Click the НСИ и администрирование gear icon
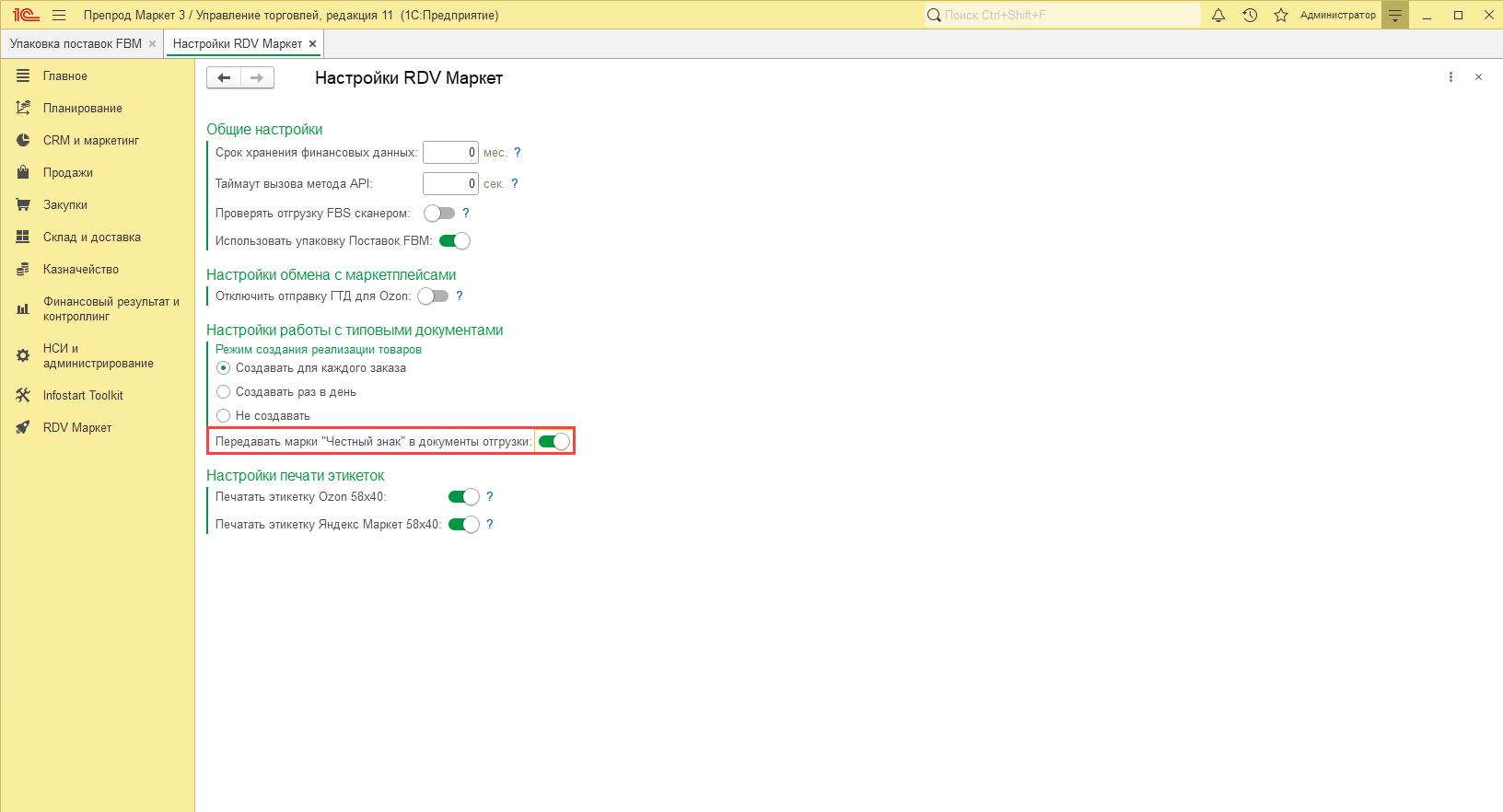Image resolution: width=1503 pixels, height=812 pixels. coord(23,355)
